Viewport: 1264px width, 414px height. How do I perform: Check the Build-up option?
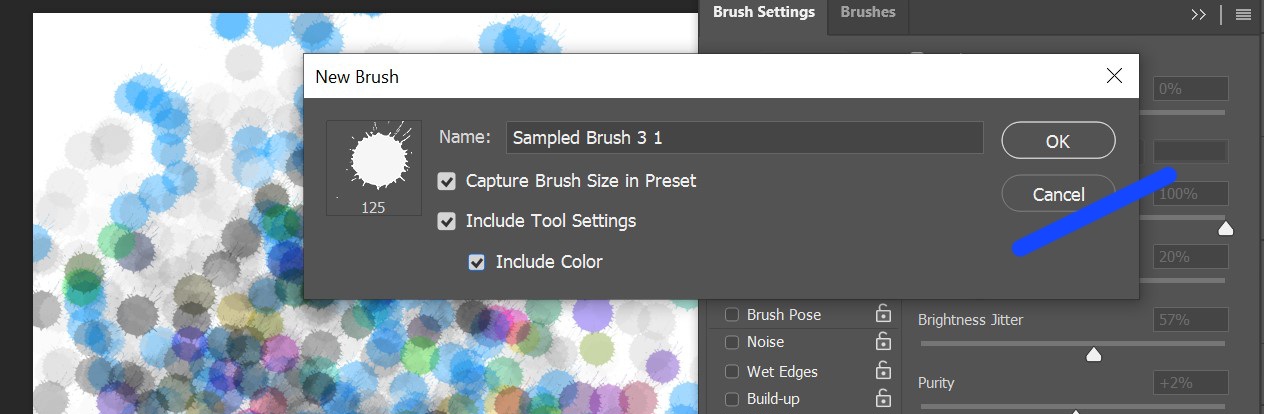click(x=732, y=399)
